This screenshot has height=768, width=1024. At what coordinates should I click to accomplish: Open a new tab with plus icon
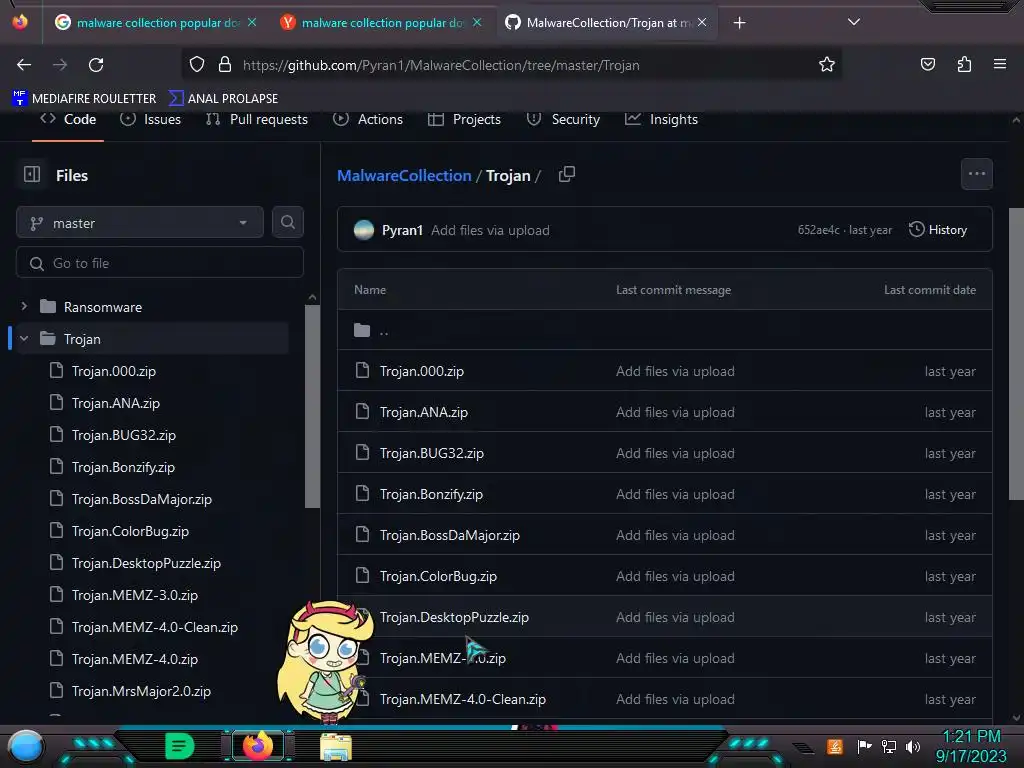739,23
